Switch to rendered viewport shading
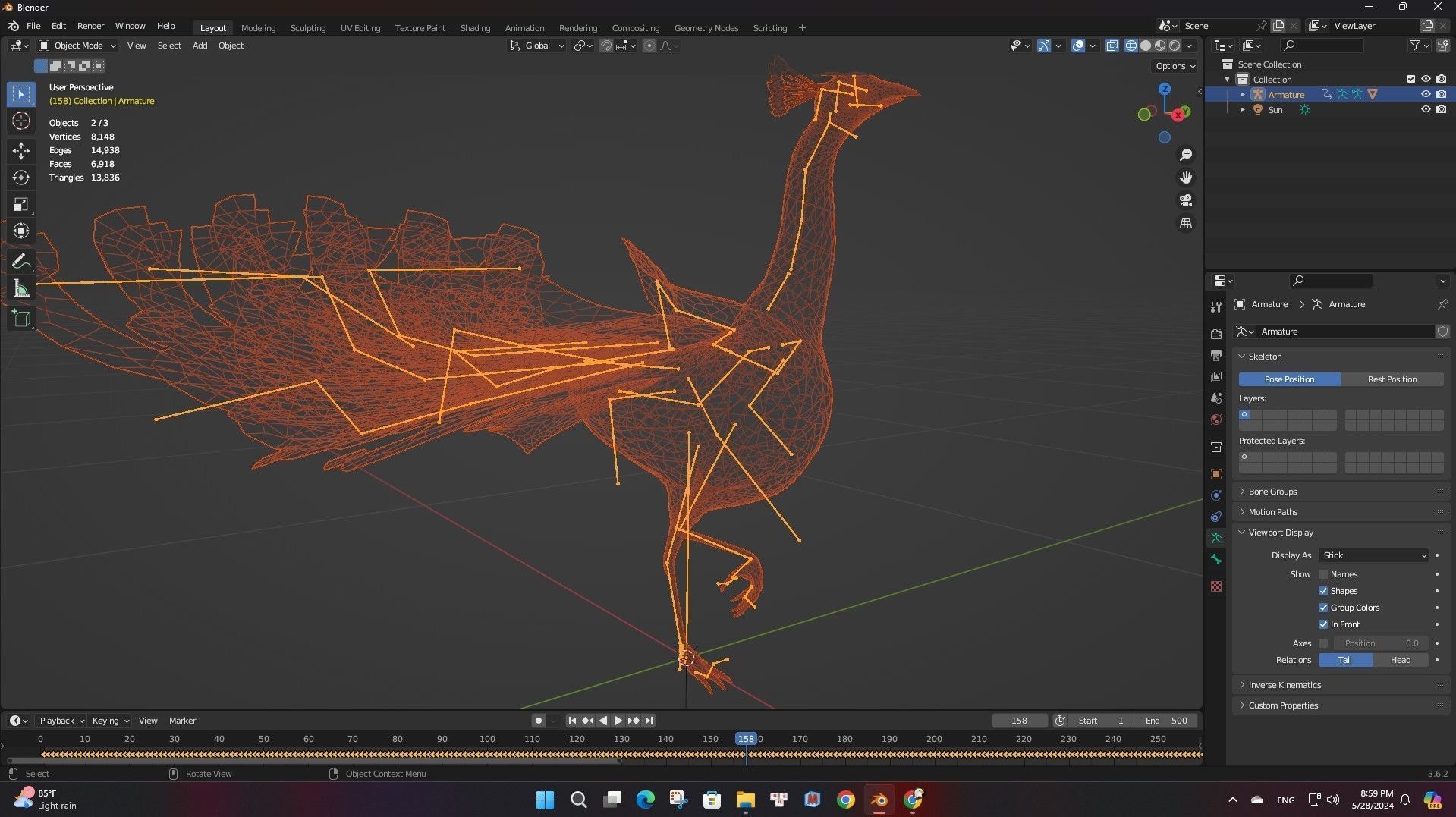This screenshot has width=1456, height=817. click(x=1175, y=46)
